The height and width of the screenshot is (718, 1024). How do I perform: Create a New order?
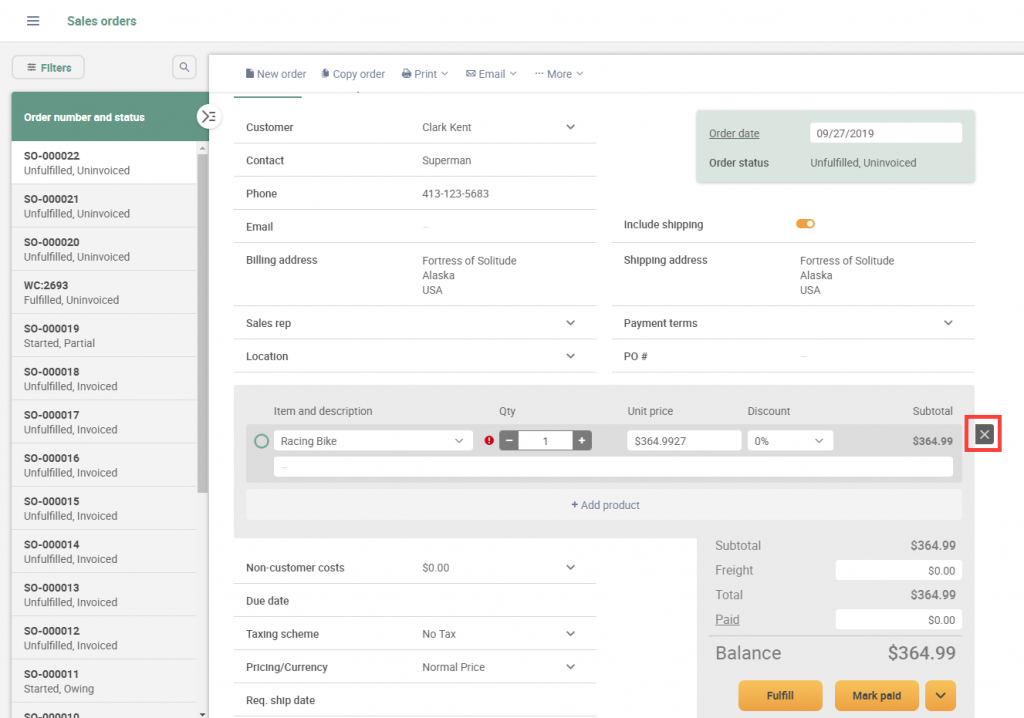click(276, 74)
